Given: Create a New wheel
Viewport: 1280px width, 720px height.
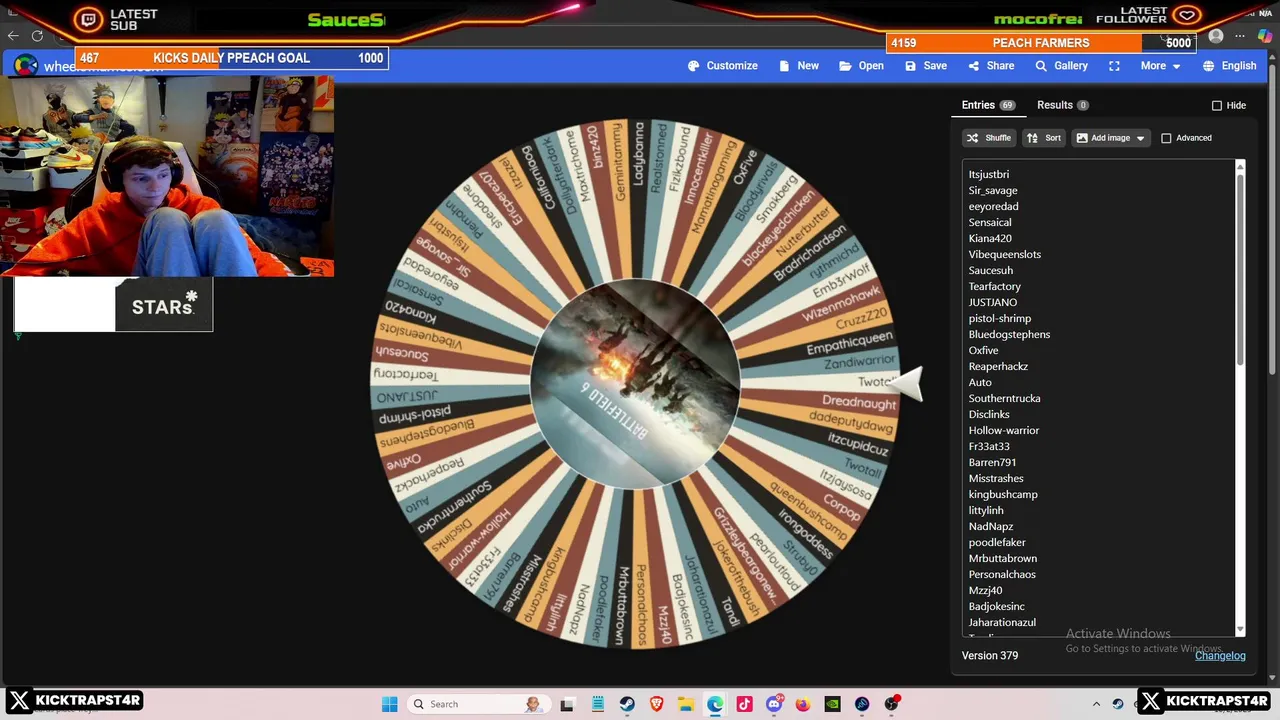Looking at the screenshot, I should [797, 66].
